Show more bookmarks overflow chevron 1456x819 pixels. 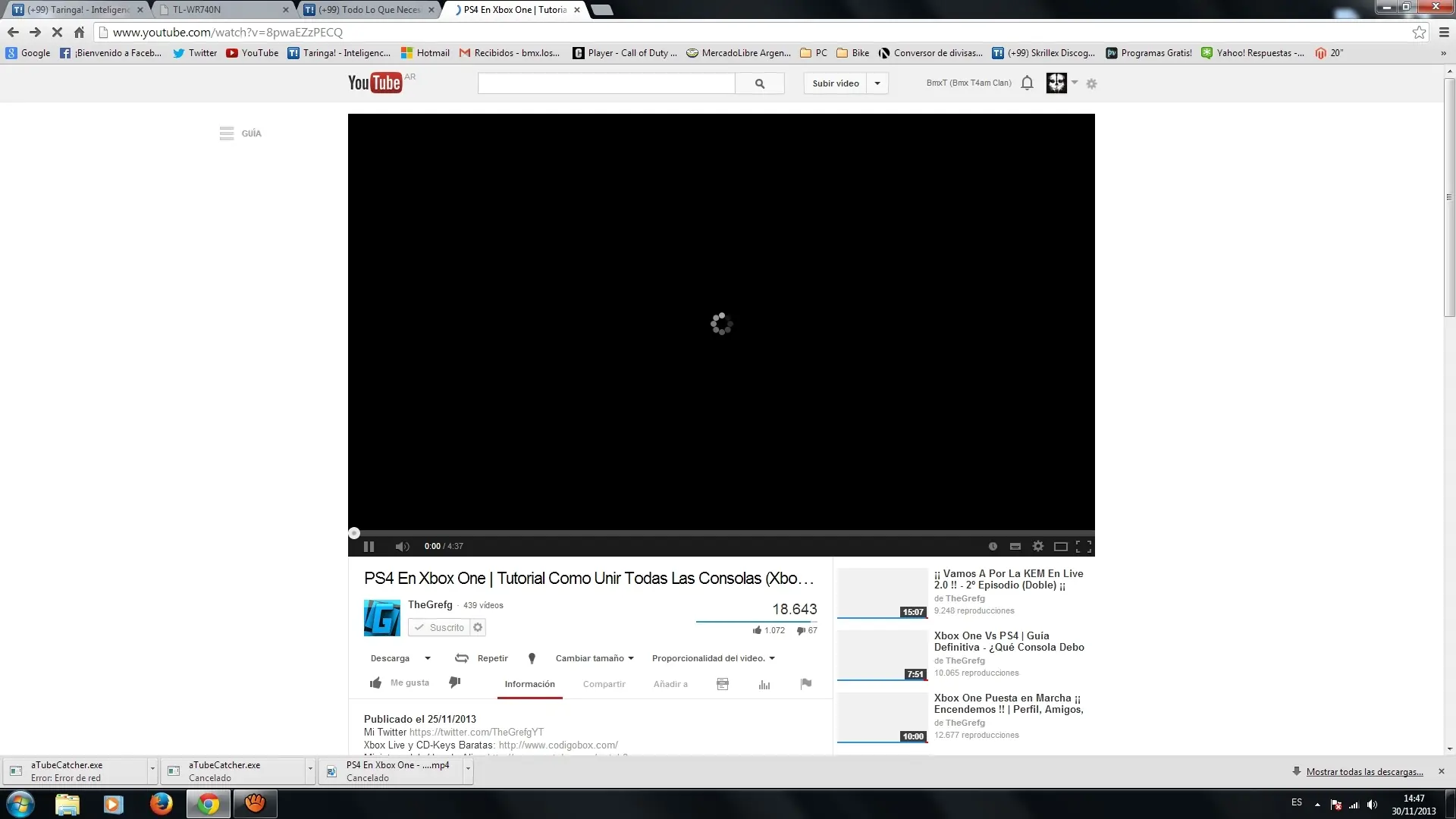1443,53
